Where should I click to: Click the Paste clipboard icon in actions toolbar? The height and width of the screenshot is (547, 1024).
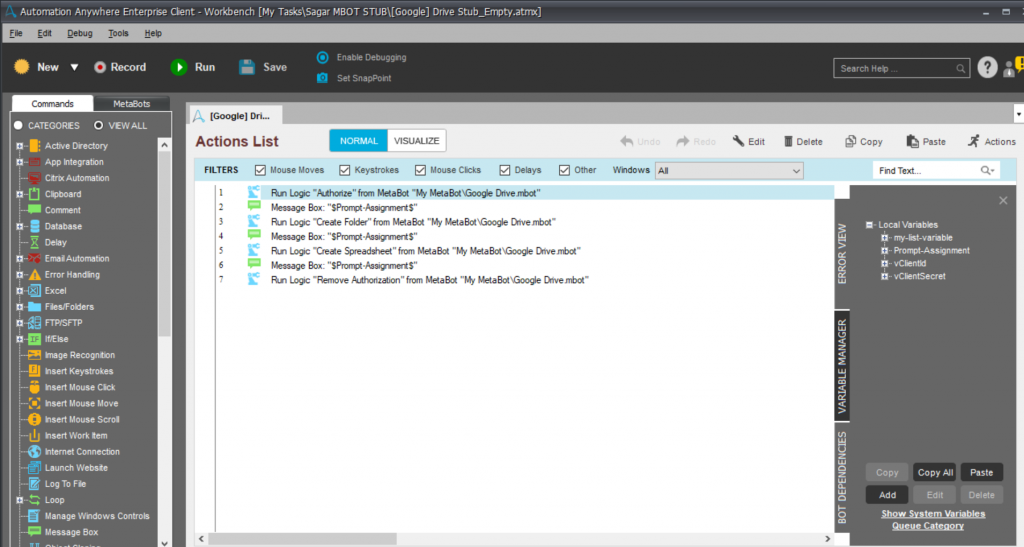[912, 141]
